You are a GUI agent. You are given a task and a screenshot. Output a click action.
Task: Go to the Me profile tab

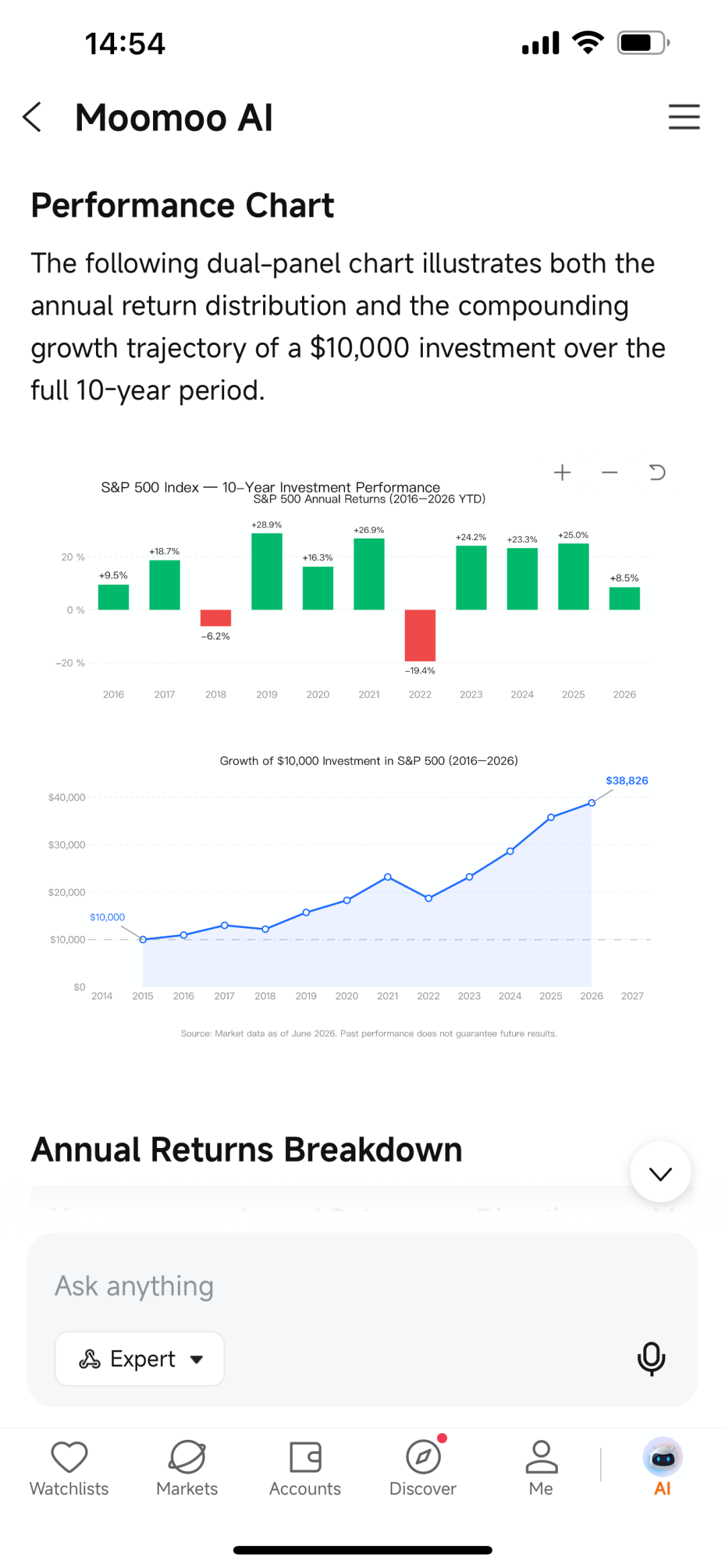pos(541,1467)
